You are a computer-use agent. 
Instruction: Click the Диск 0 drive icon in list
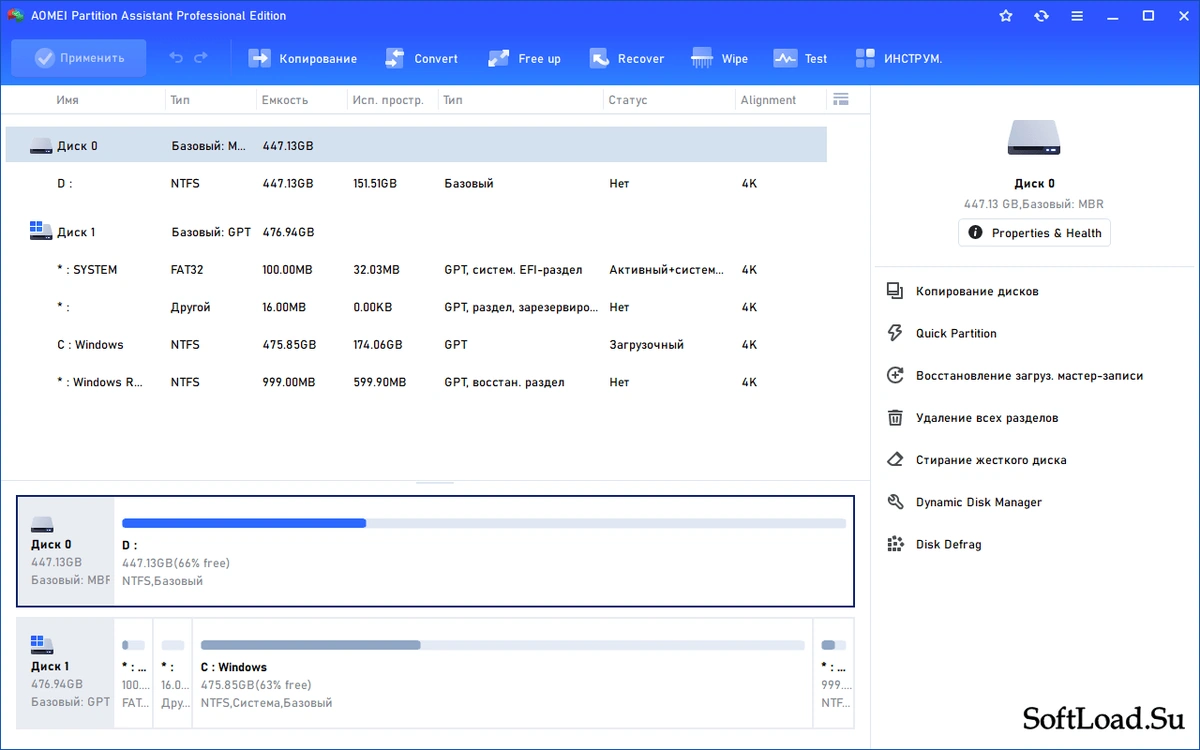41,146
